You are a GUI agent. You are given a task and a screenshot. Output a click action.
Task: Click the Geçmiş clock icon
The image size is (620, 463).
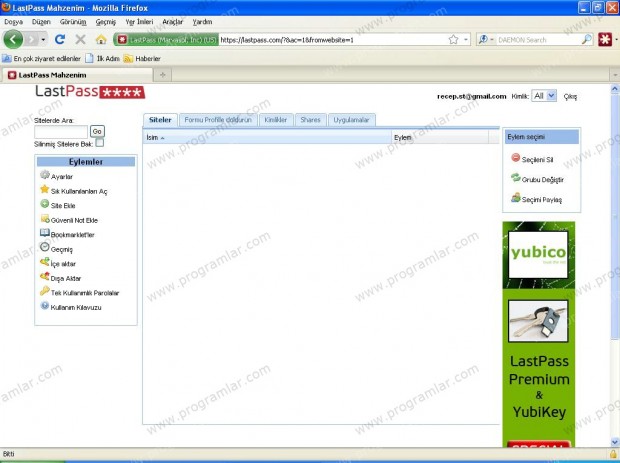pos(45,247)
